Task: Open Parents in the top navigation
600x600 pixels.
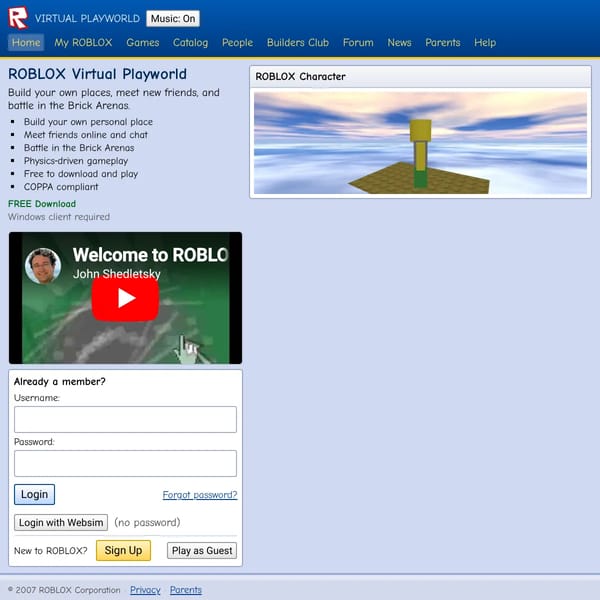Action: click(443, 42)
